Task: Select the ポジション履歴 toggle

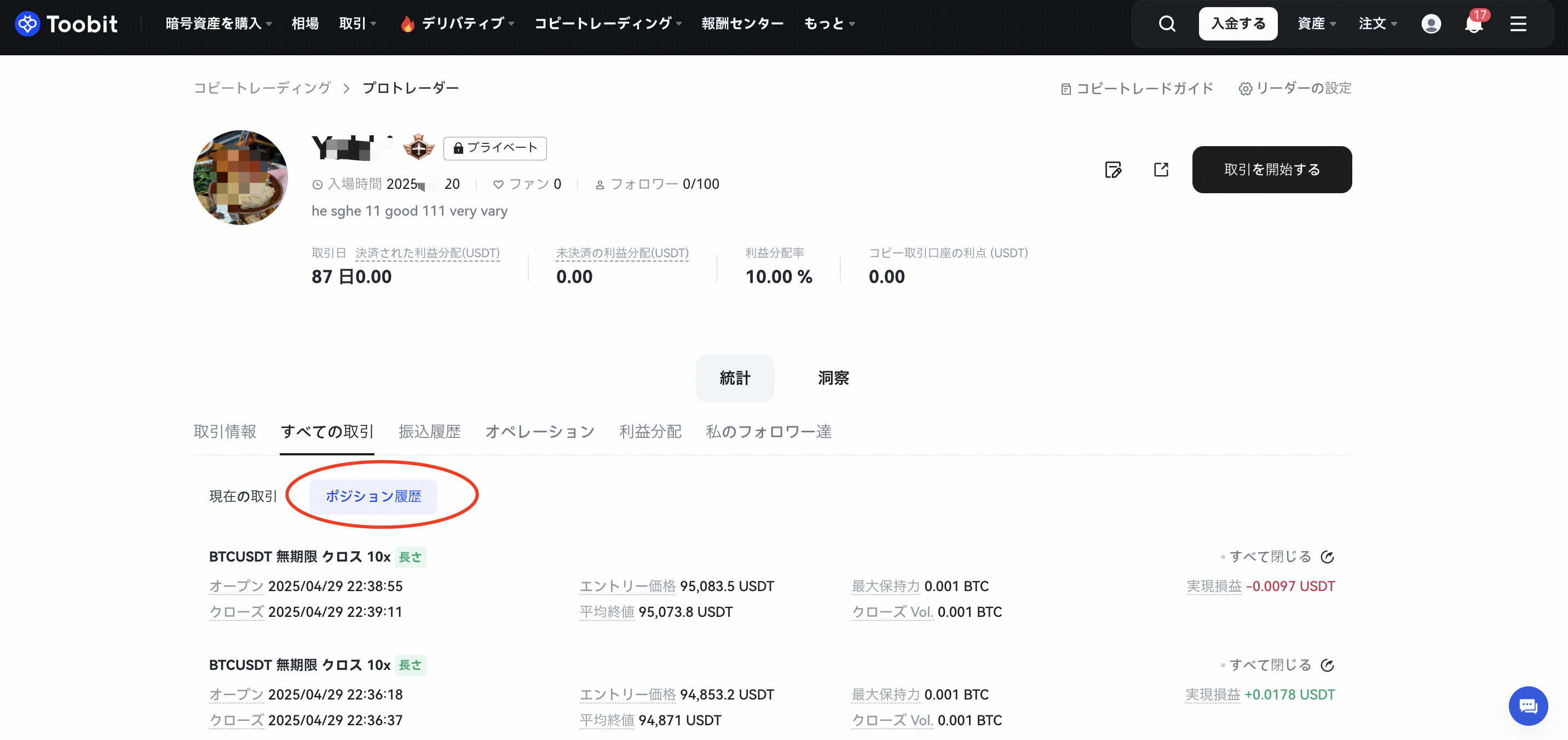Action: (x=373, y=496)
